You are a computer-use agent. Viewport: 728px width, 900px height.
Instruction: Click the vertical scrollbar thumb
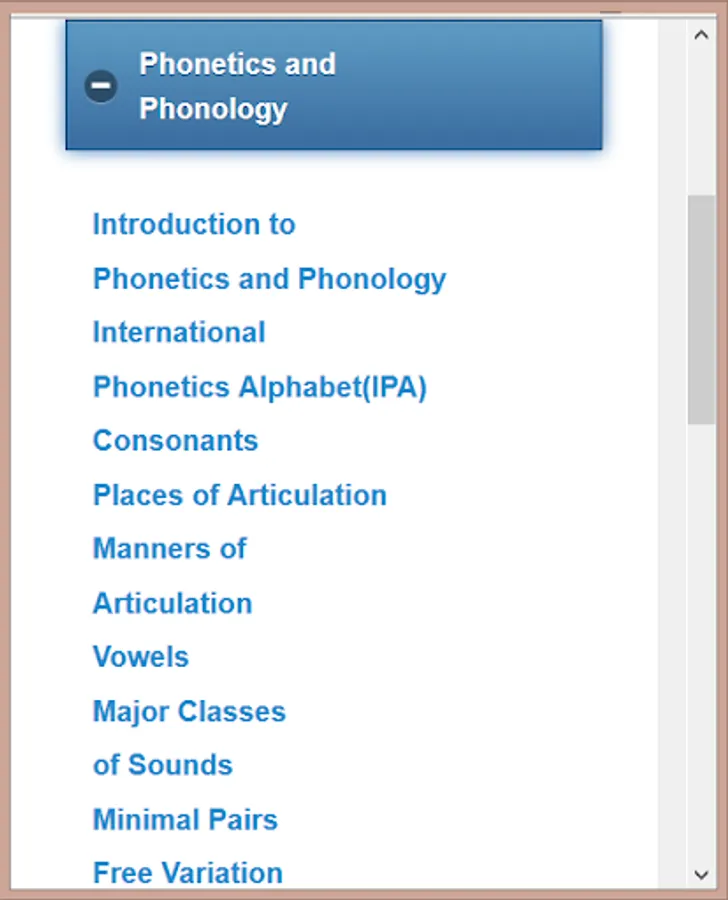tap(701, 310)
